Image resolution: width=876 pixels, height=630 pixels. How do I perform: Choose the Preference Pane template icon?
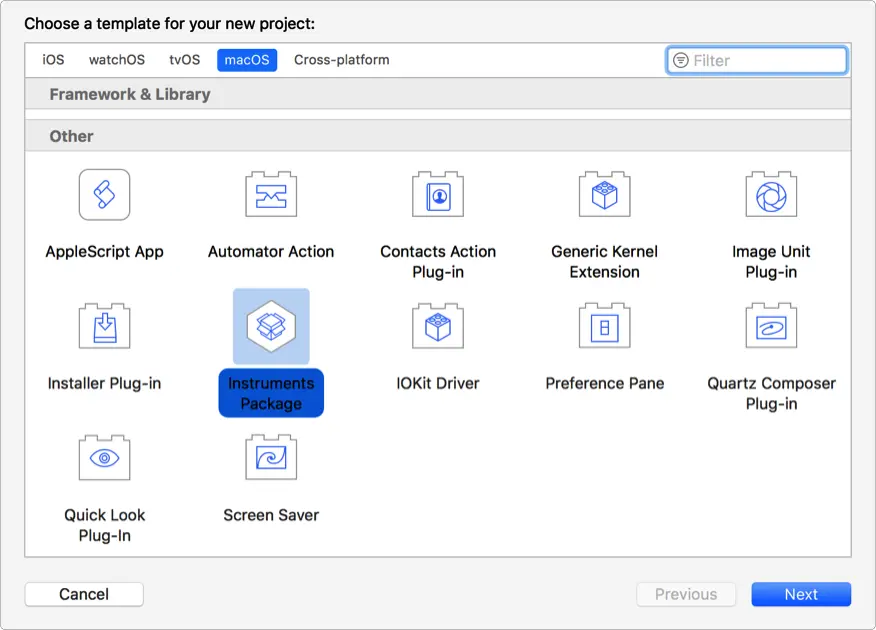(x=604, y=326)
